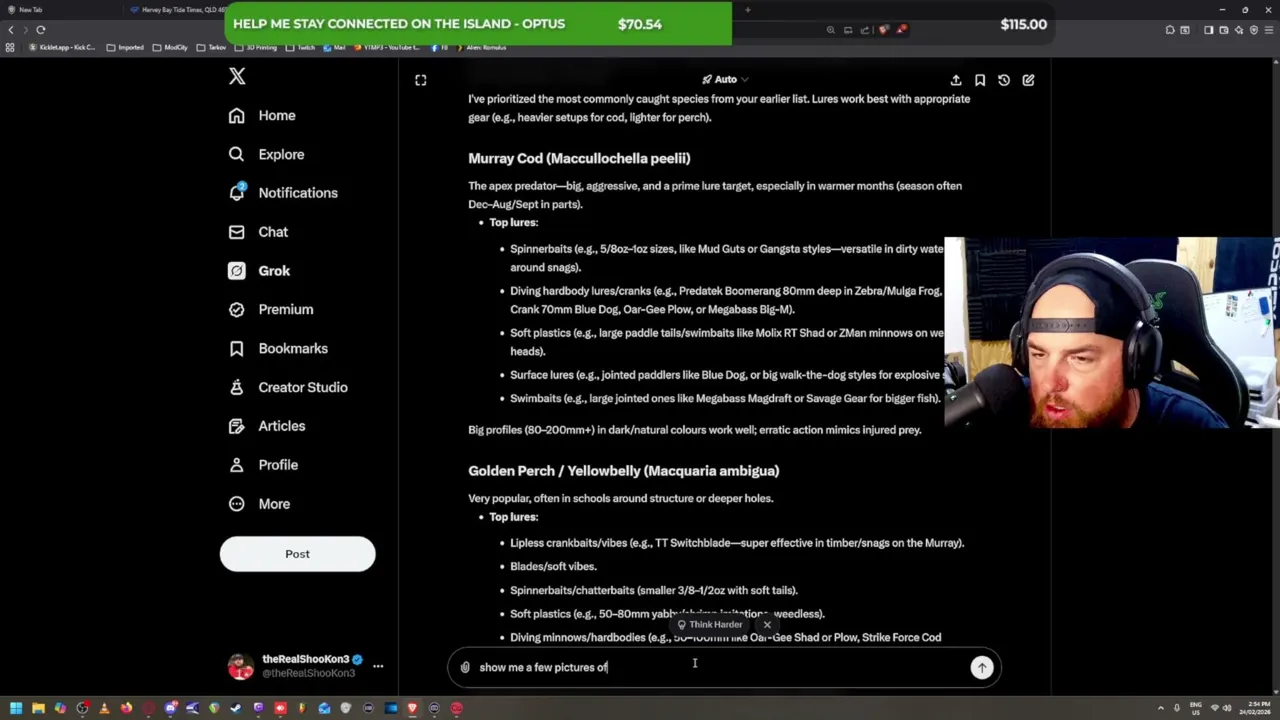Open the YTMP3 YouTube bookmark

click(x=388, y=48)
